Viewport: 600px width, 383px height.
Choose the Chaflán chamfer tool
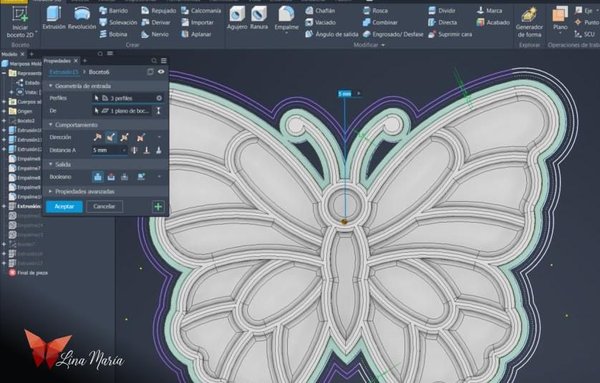click(320, 11)
